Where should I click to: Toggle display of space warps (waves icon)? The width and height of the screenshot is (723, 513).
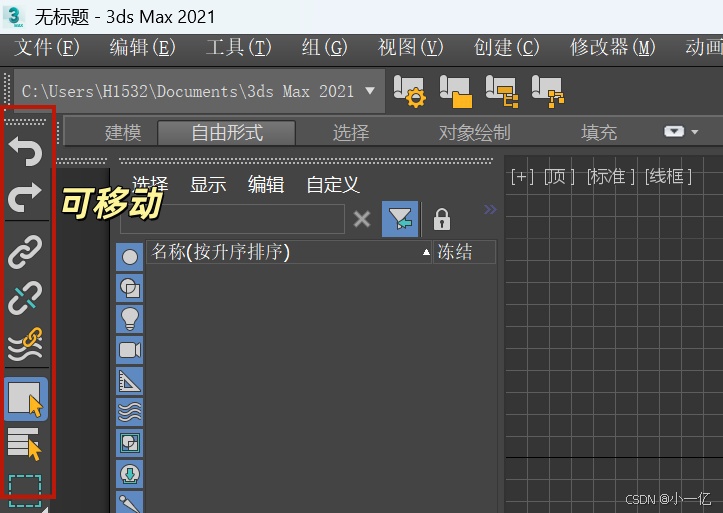click(130, 412)
